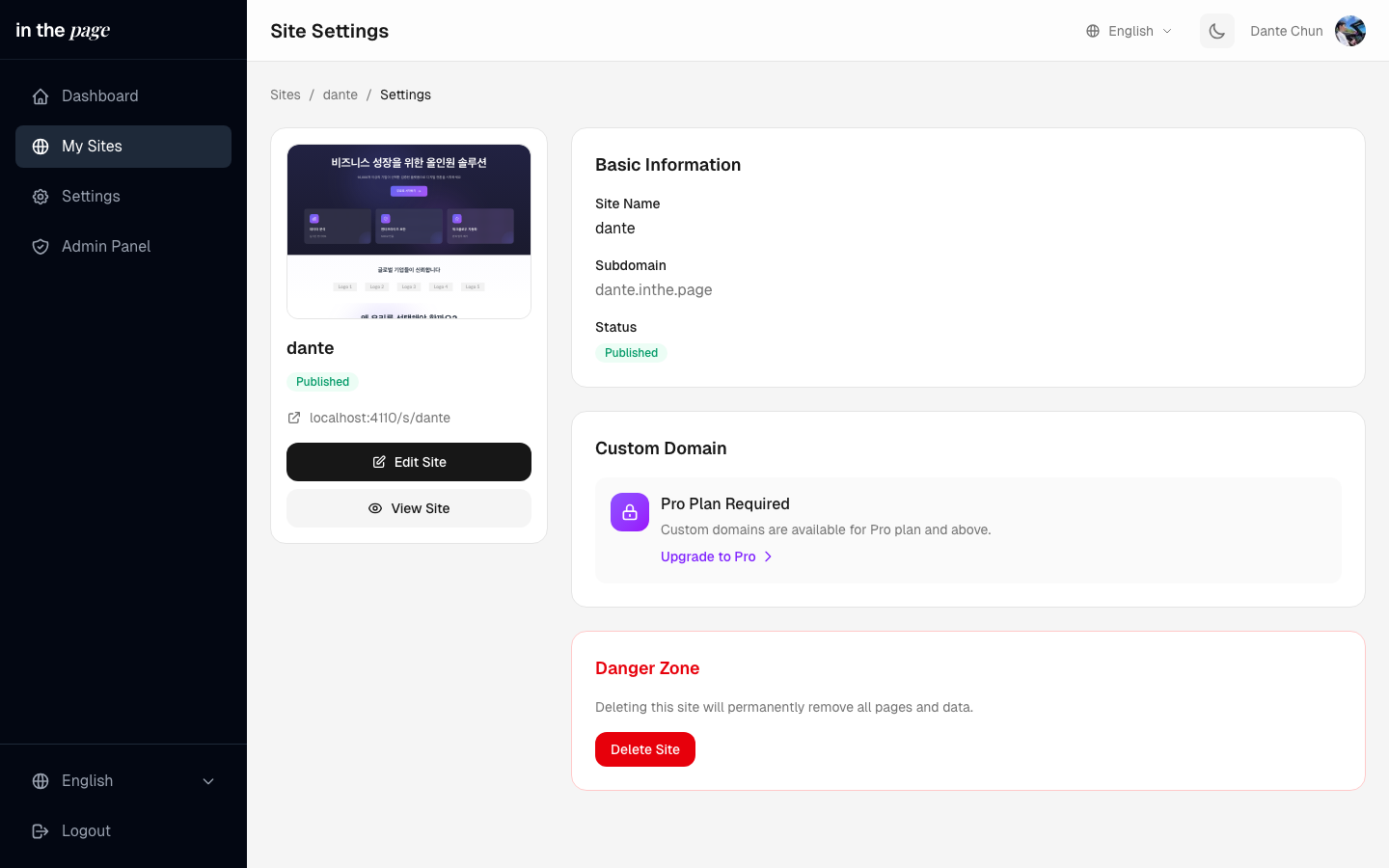
Task: Open Admin Panel from the sidebar
Action: pos(106,247)
